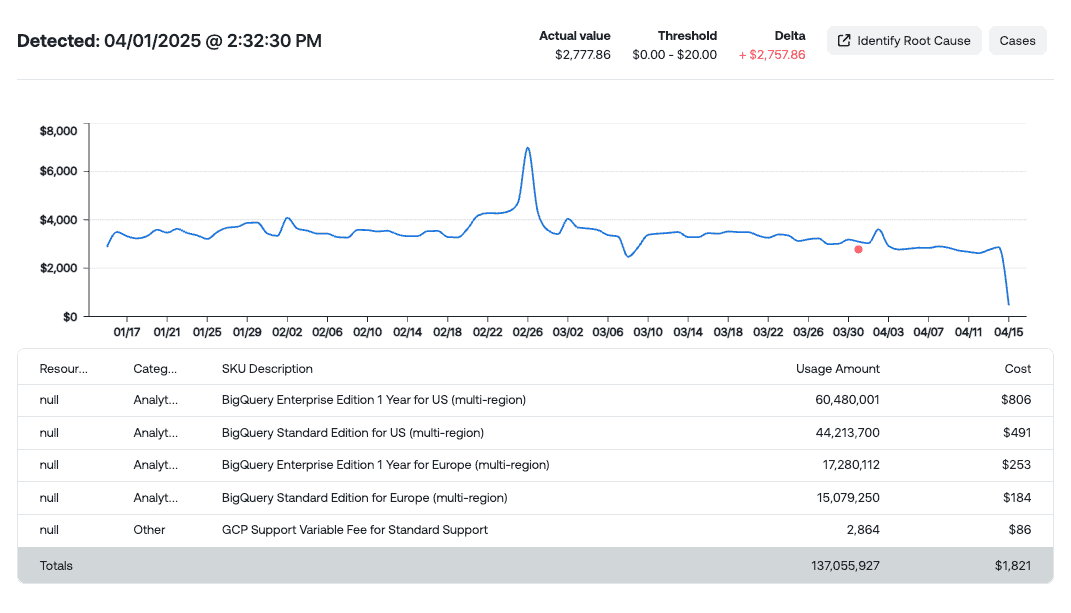1071x613 pixels.
Task: Click the Cost column header
Action: coord(1017,368)
